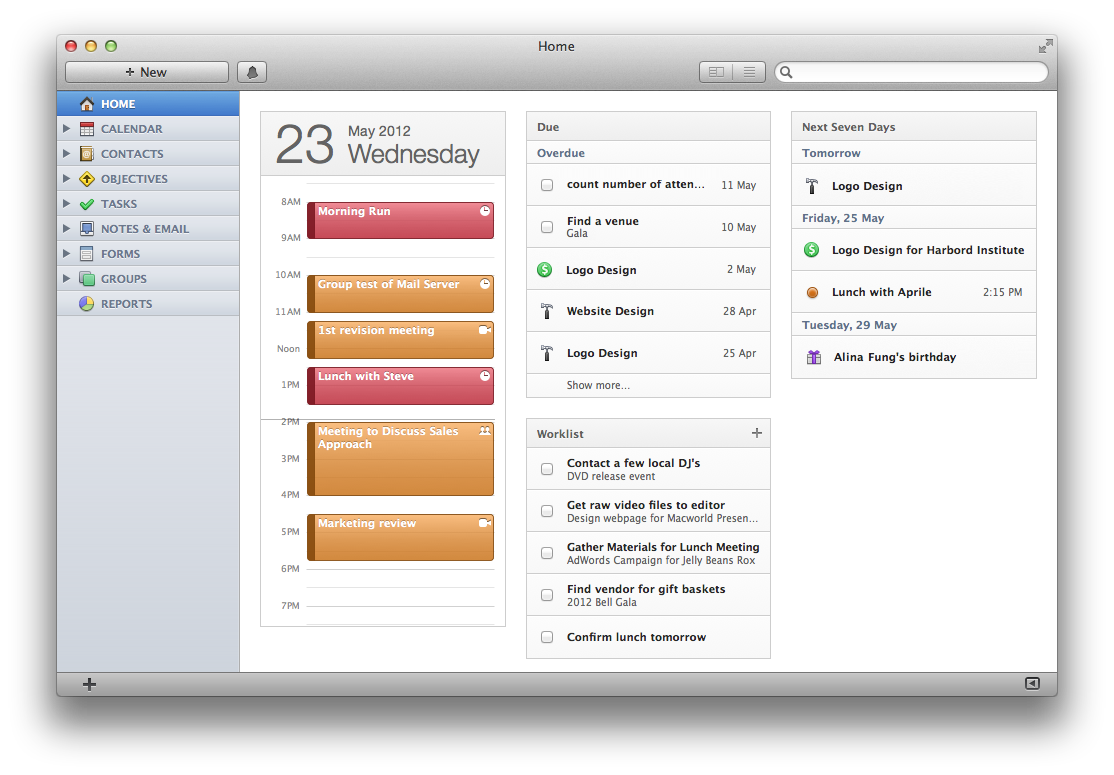The image size is (1114, 775).
Task: Click the plus icon in bottom bar
Action: click(89, 684)
